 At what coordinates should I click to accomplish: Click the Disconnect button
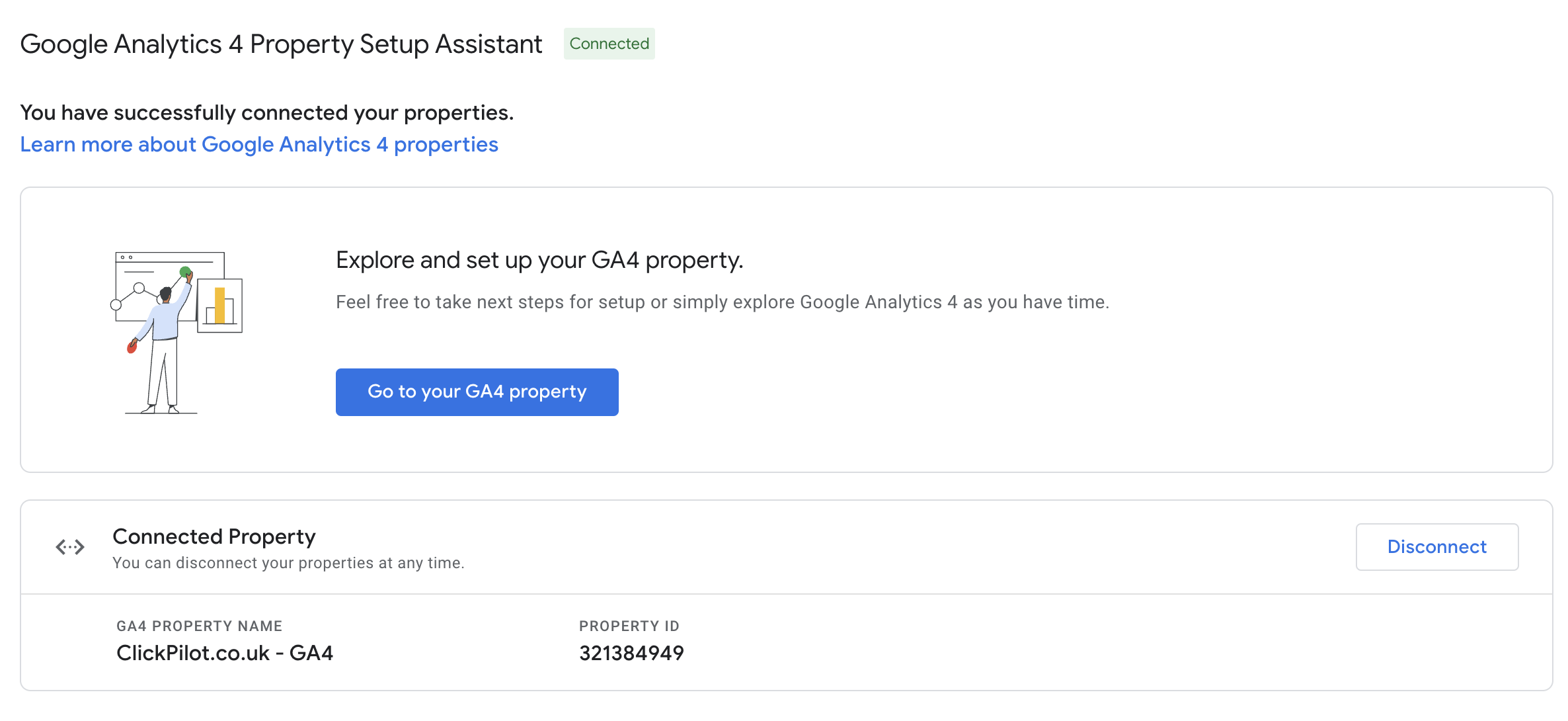1437,547
